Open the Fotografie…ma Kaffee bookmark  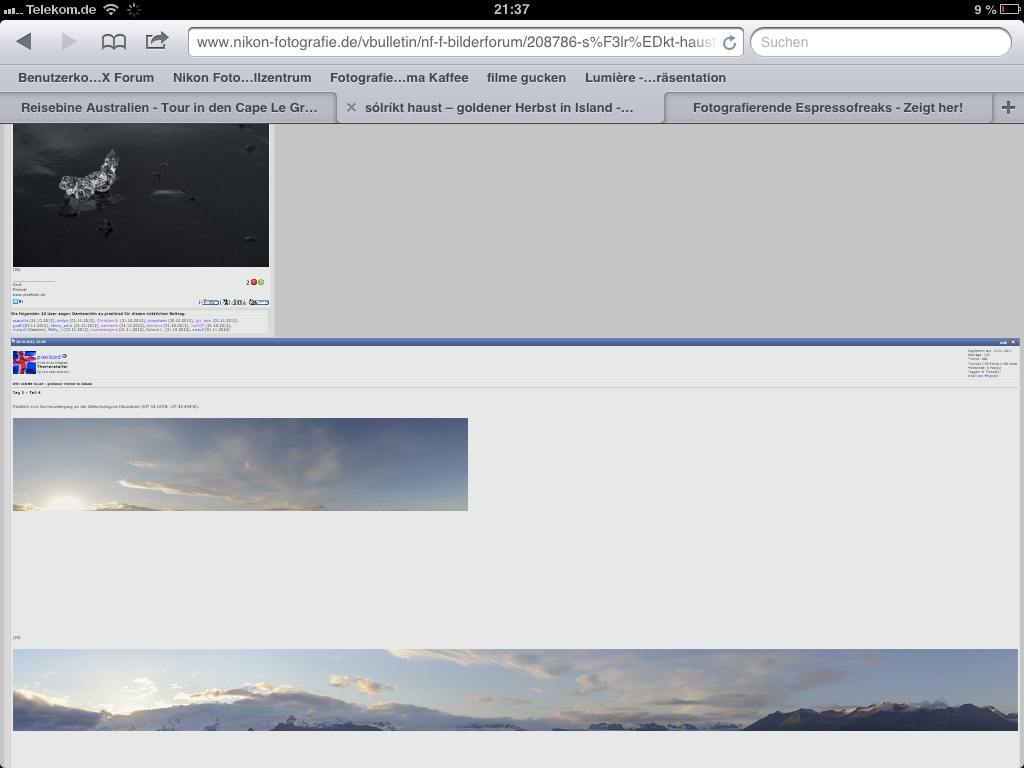click(399, 78)
